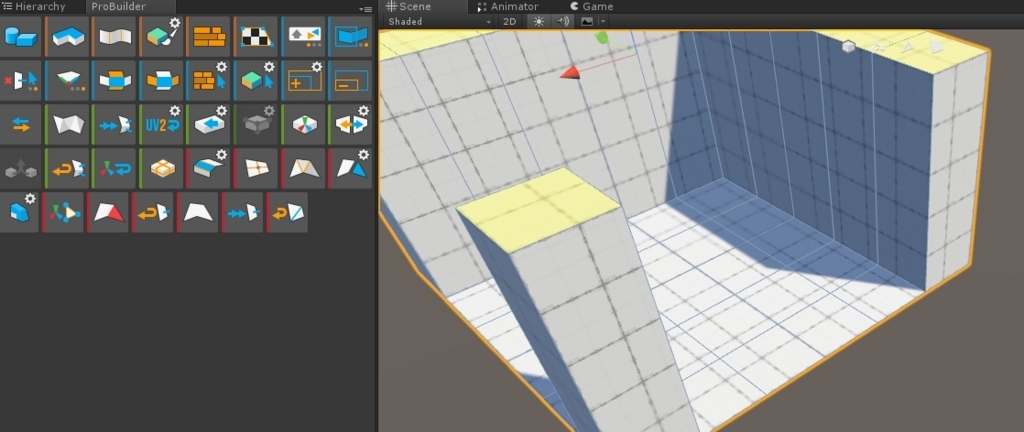This screenshot has width=1024, height=432.
Task: Click the face with orange triangle lines icon
Action: pyautogui.click(x=304, y=169)
